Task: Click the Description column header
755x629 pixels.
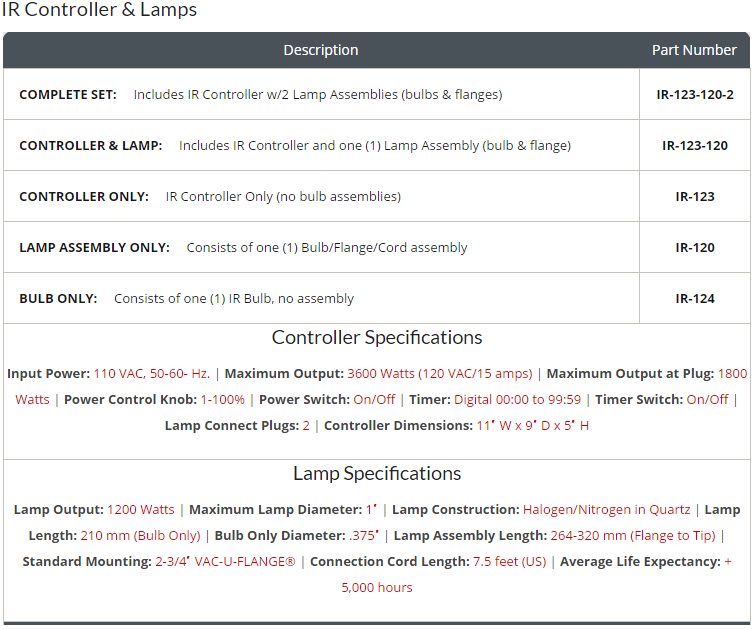Action: point(320,50)
